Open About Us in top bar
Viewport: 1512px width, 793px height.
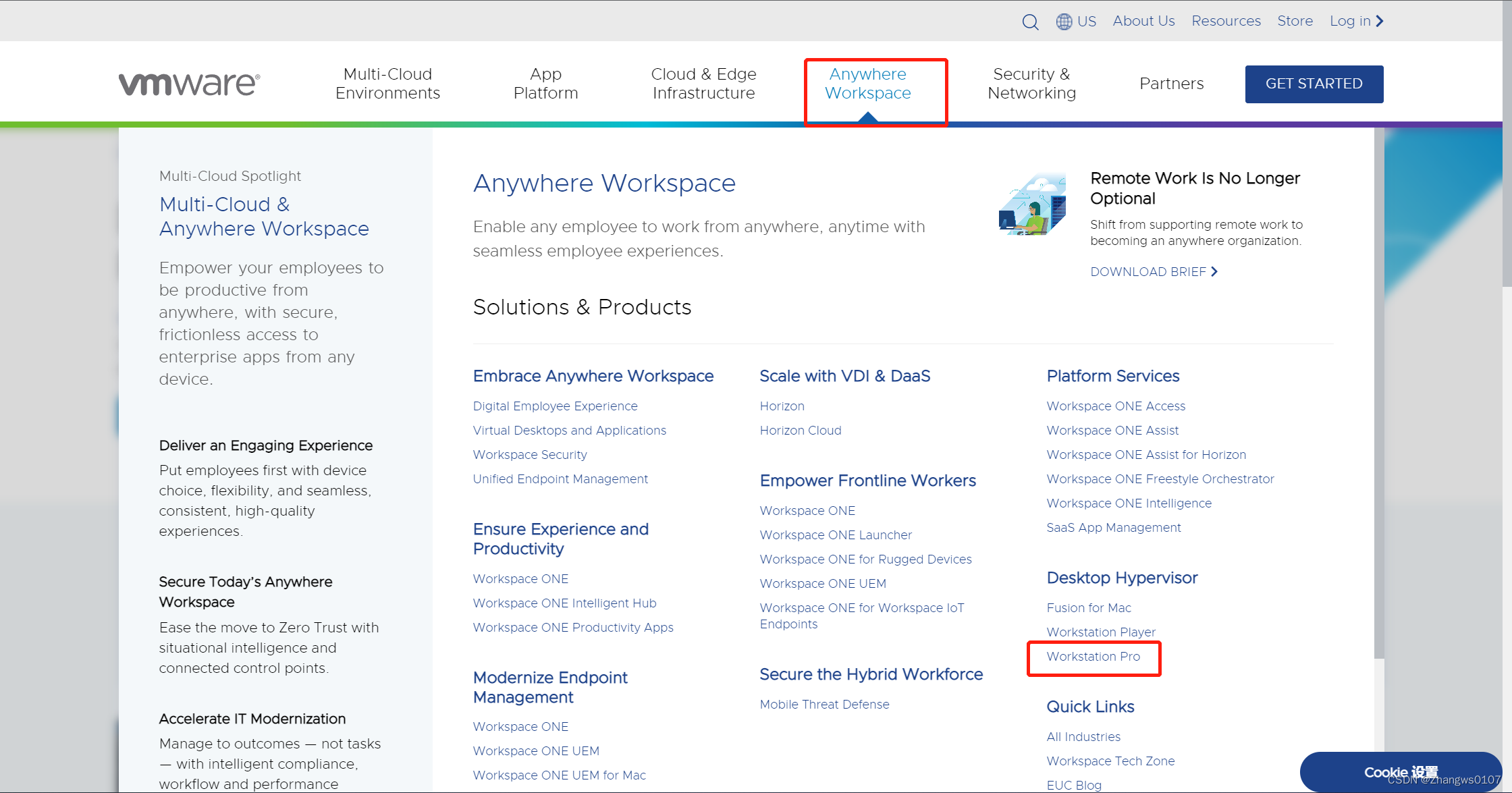[x=1143, y=21]
